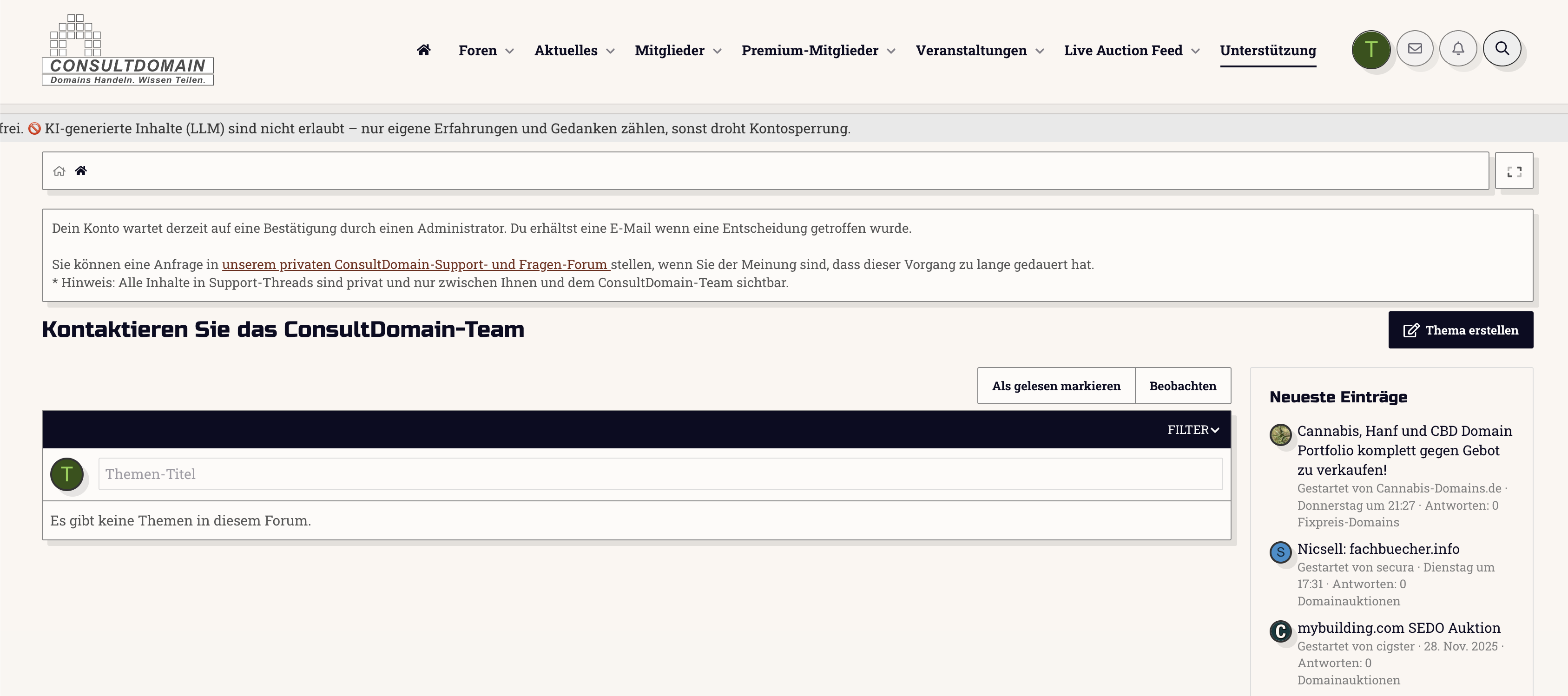Open the private Support- und Fragen-Forum link
Image resolution: width=1568 pixels, height=696 pixels.
coord(415,265)
